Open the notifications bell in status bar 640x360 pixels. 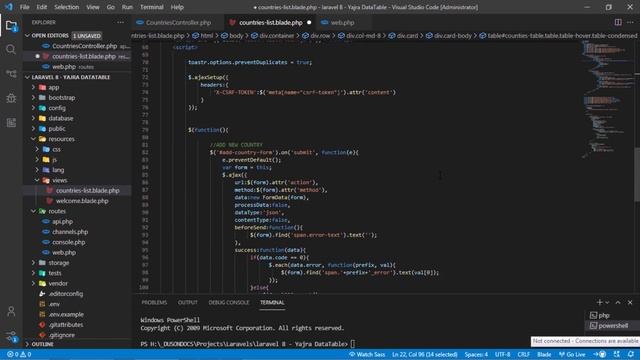pos(631,354)
